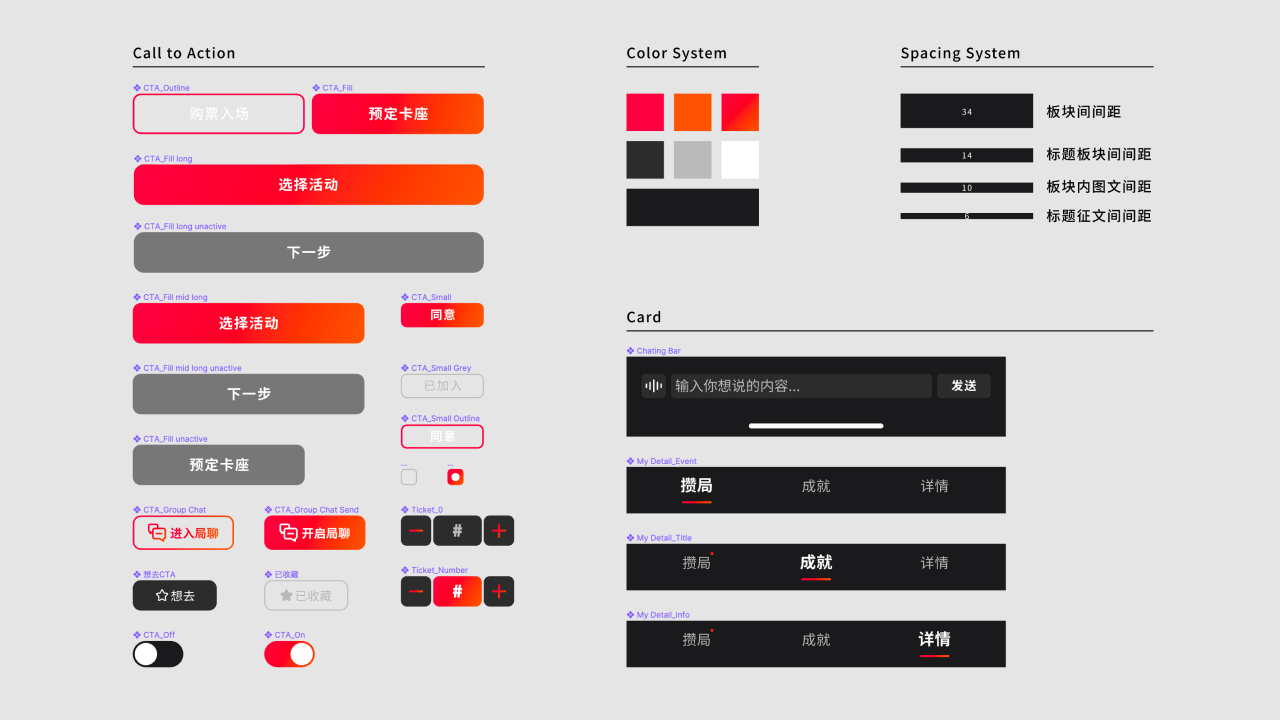Viewport: 1280px width, 720px height.
Task: Click the light grey color swatch
Action: click(x=693, y=160)
